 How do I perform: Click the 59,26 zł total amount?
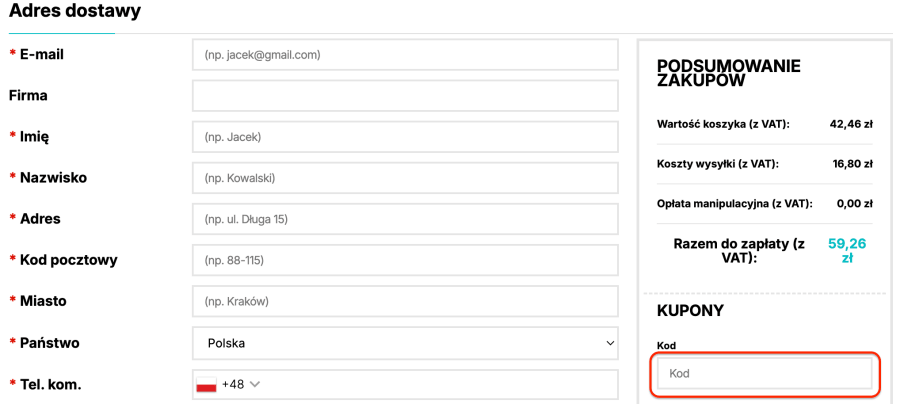(846, 250)
